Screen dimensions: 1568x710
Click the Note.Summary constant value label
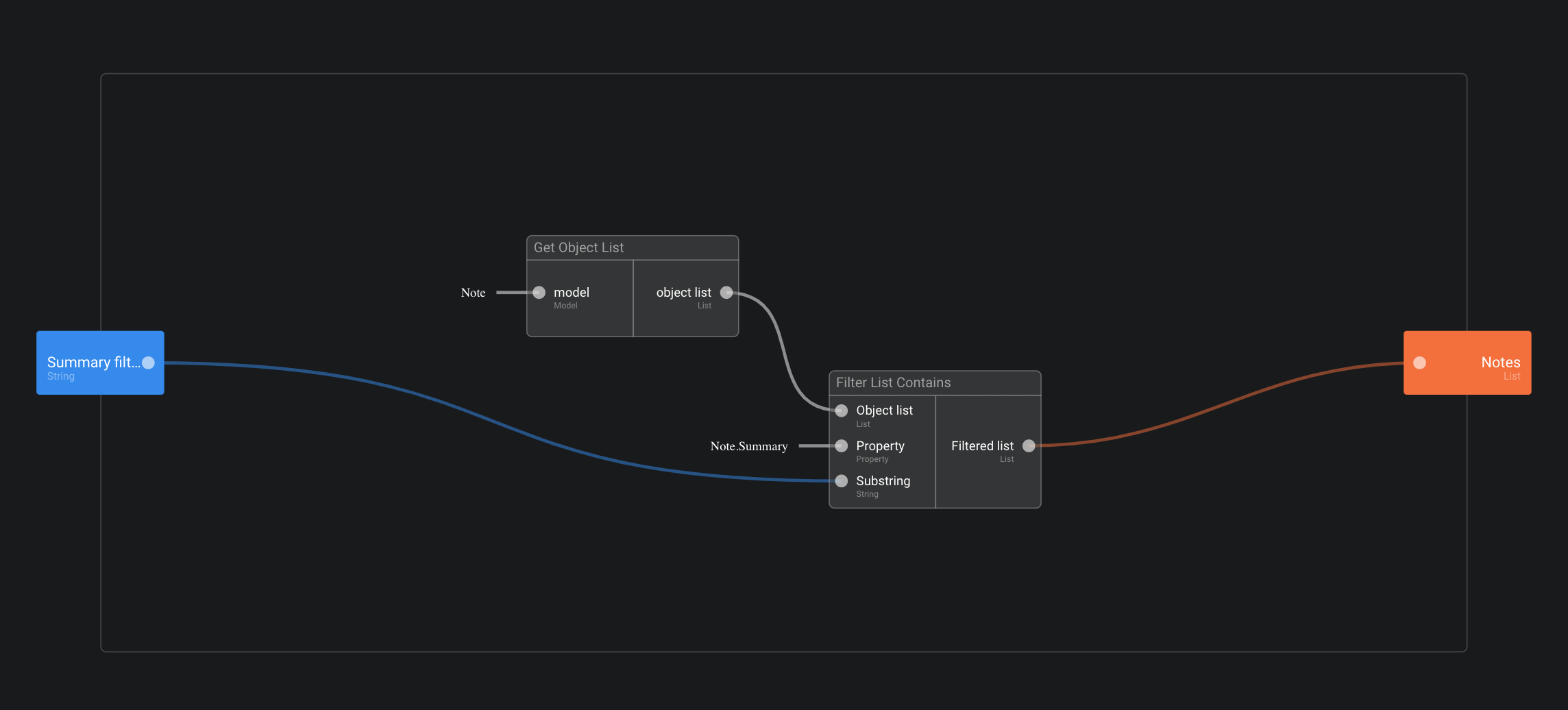748,446
